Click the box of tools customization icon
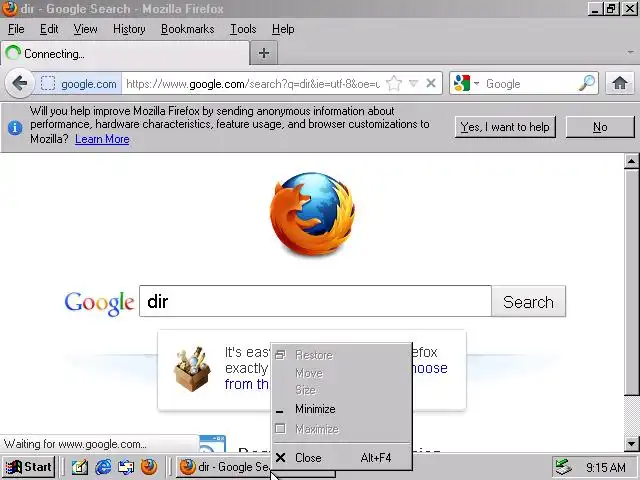This screenshot has width=640, height=480. 192,369
